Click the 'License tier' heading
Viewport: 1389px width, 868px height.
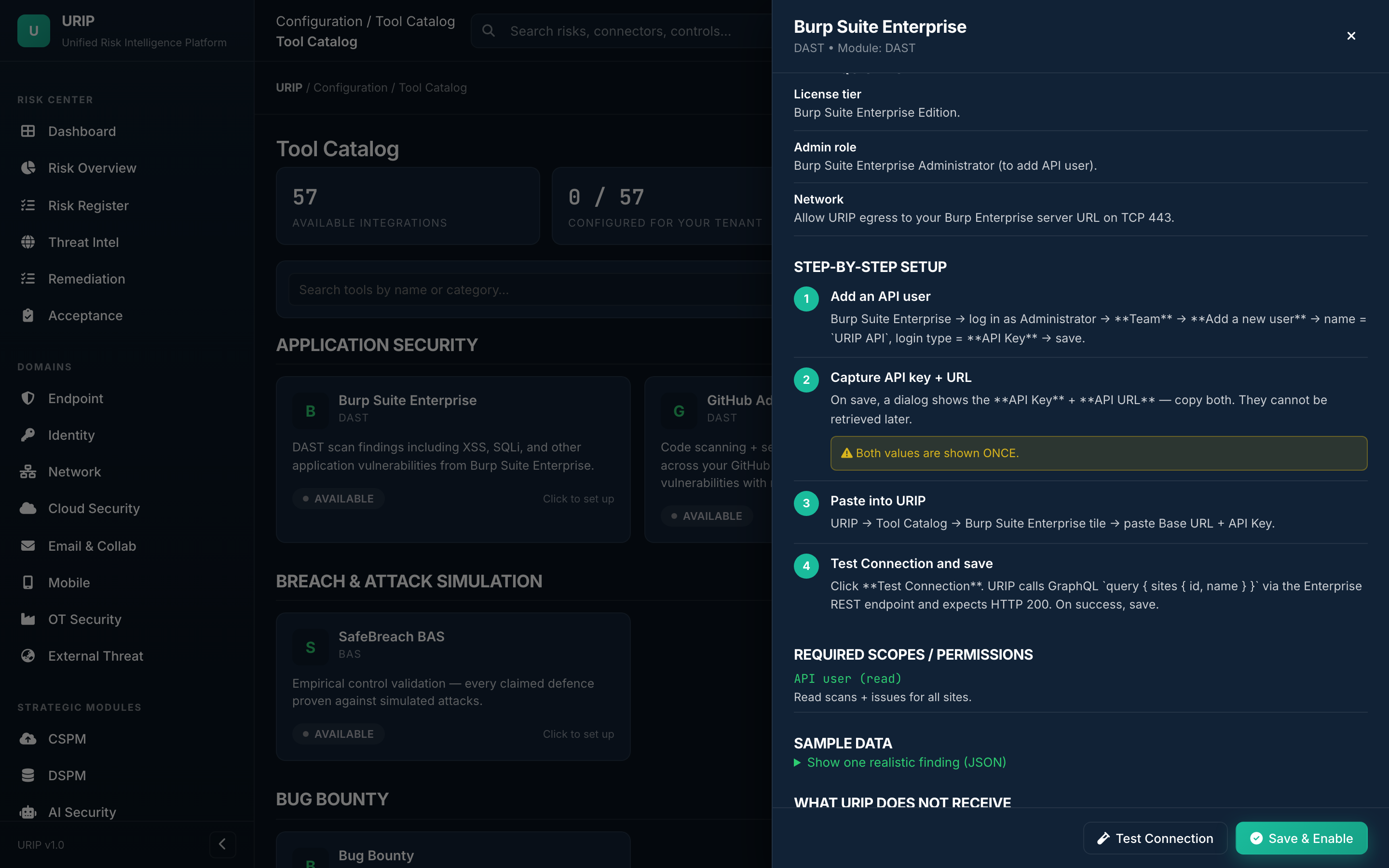(827, 94)
